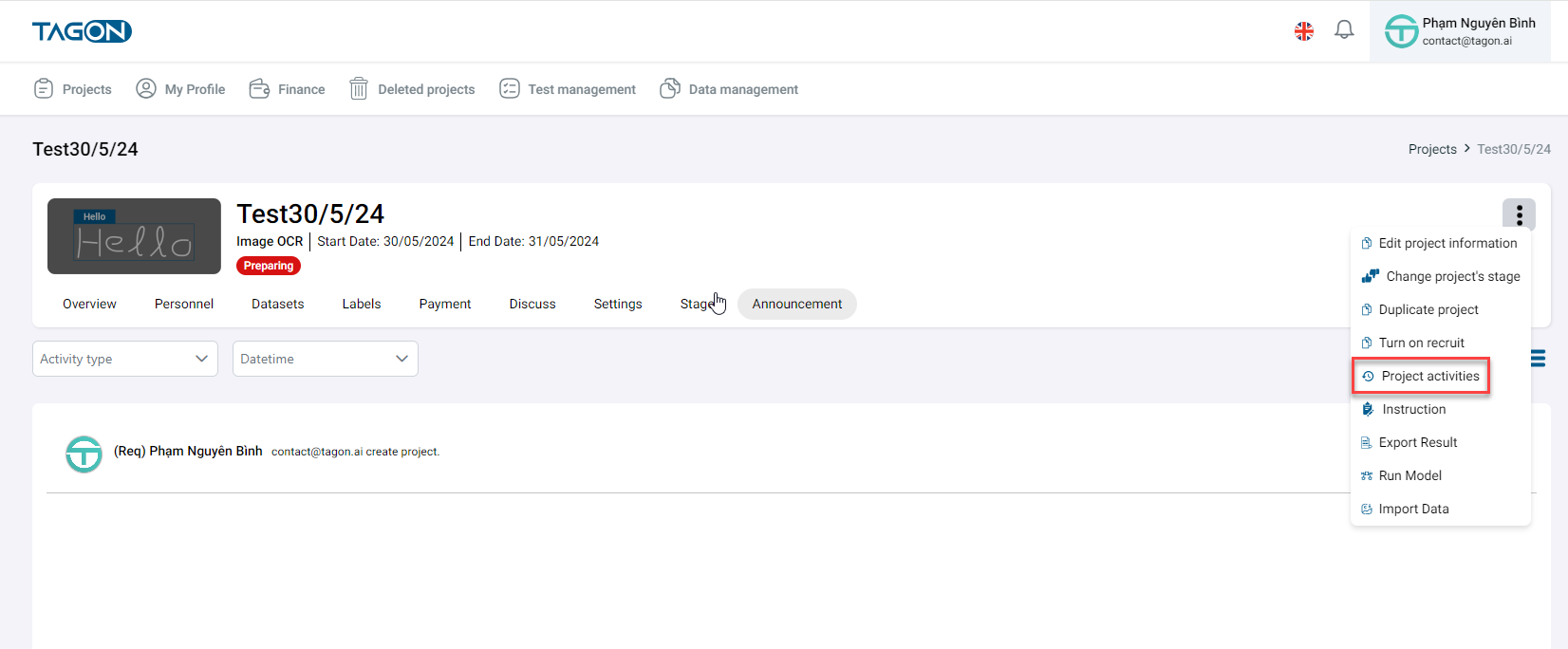Screen dimensions: 1568x649
Task: Expand the Activity type dropdown
Action: coord(124,359)
